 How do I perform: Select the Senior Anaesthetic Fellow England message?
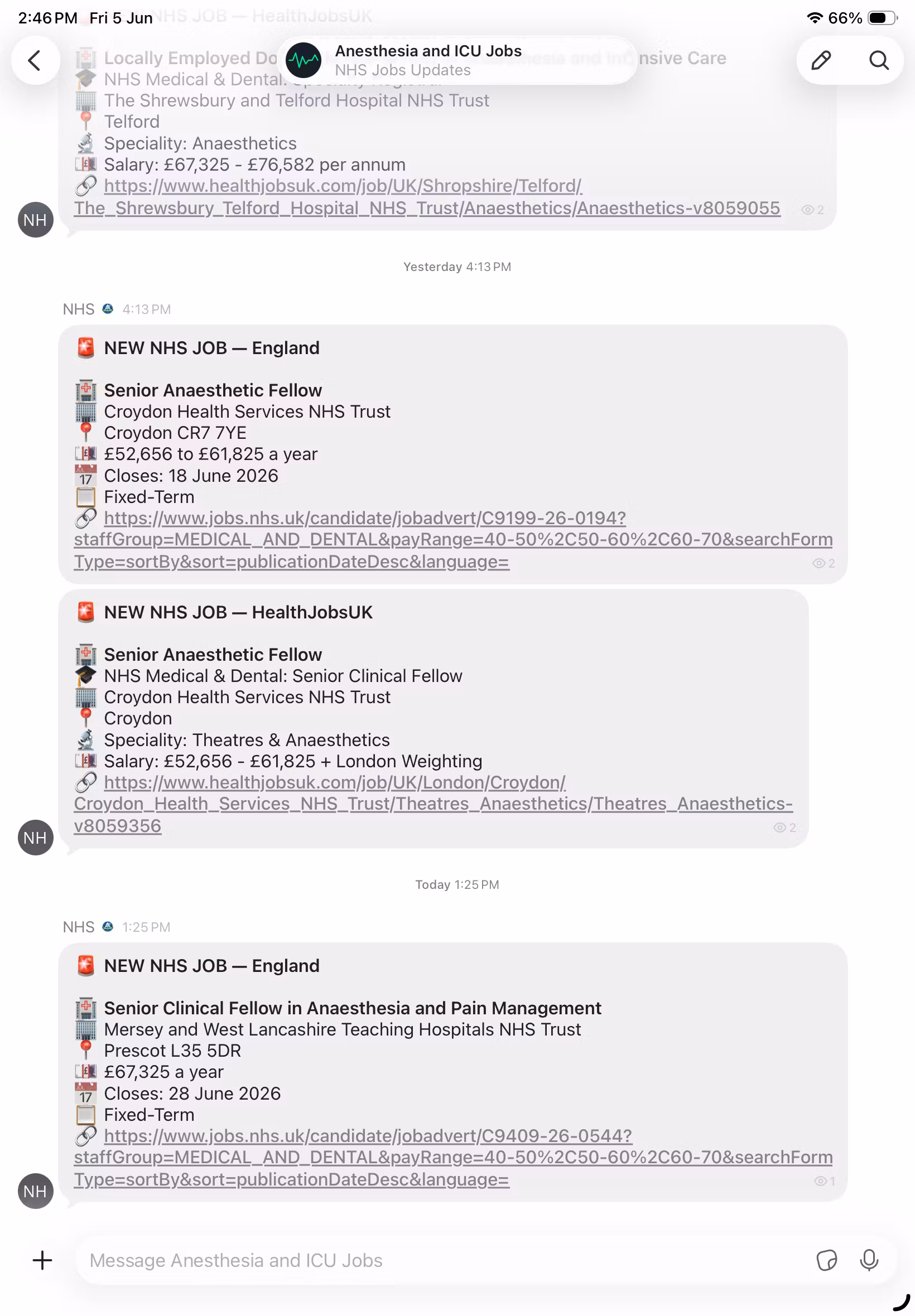tap(453, 454)
